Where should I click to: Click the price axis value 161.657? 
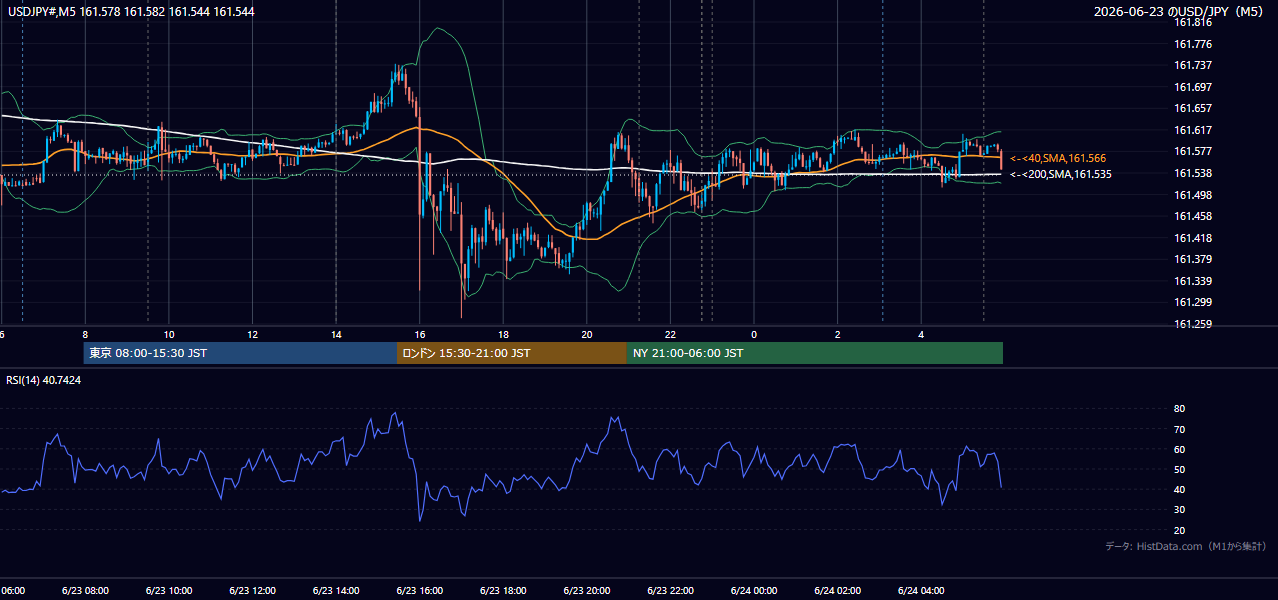1193,108
